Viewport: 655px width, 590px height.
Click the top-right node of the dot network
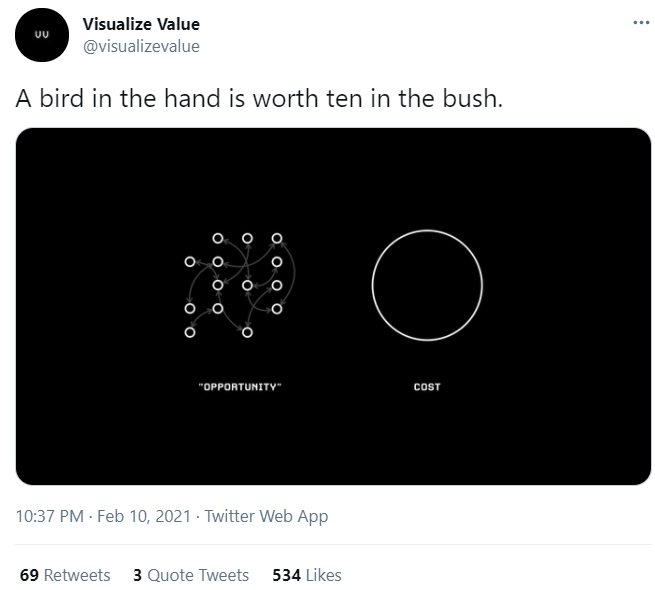pyautogui.click(x=277, y=239)
